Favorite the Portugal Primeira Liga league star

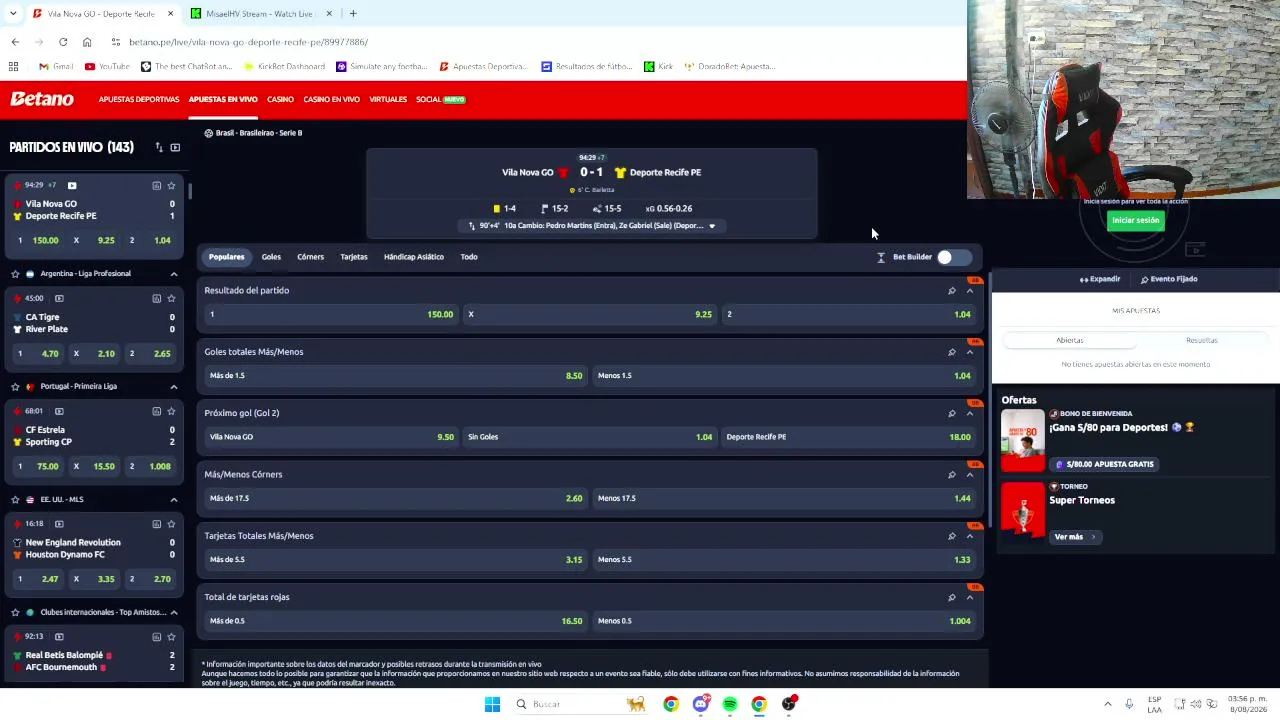point(15,386)
